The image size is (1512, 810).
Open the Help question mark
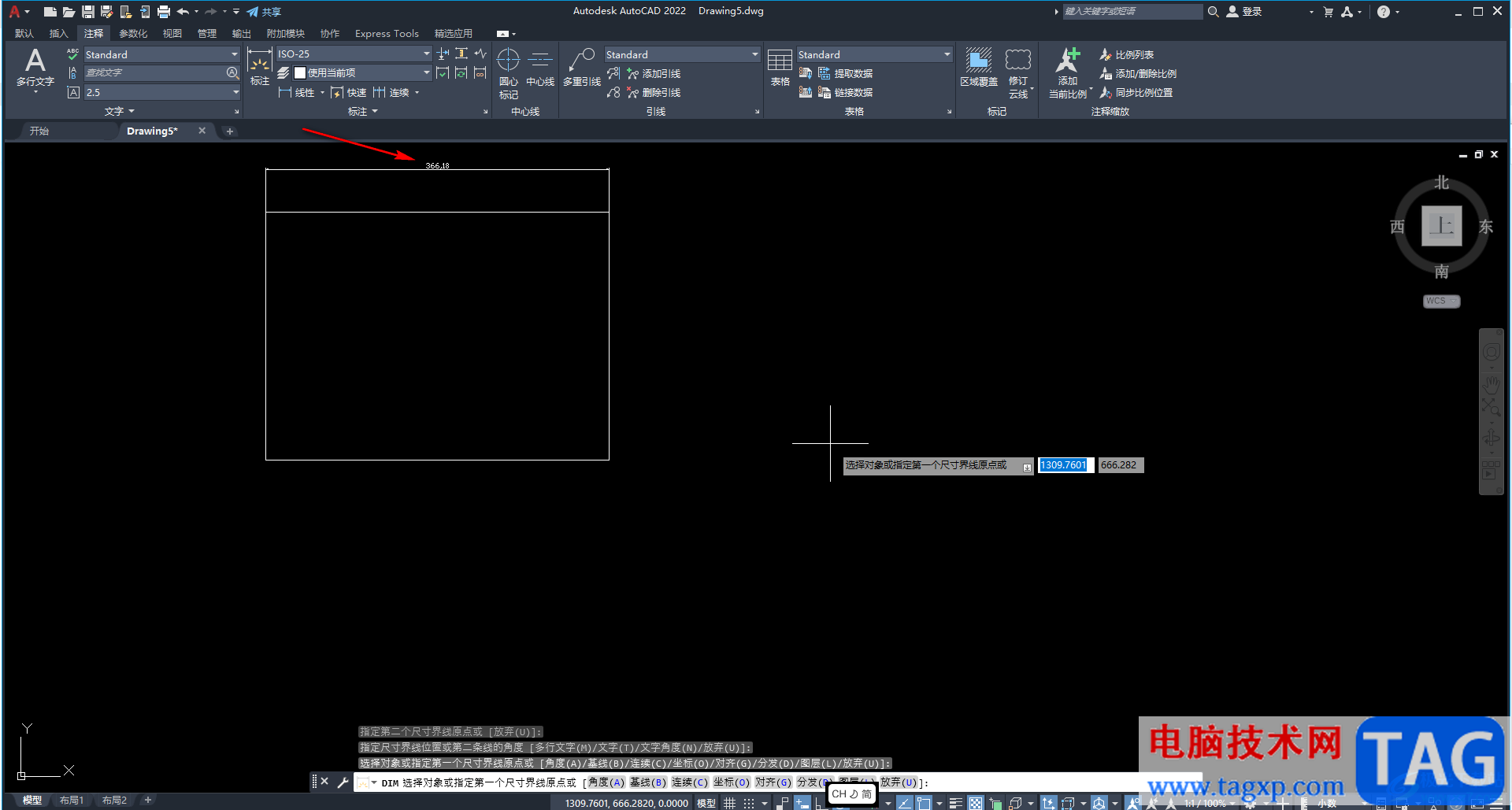(x=1384, y=12)
